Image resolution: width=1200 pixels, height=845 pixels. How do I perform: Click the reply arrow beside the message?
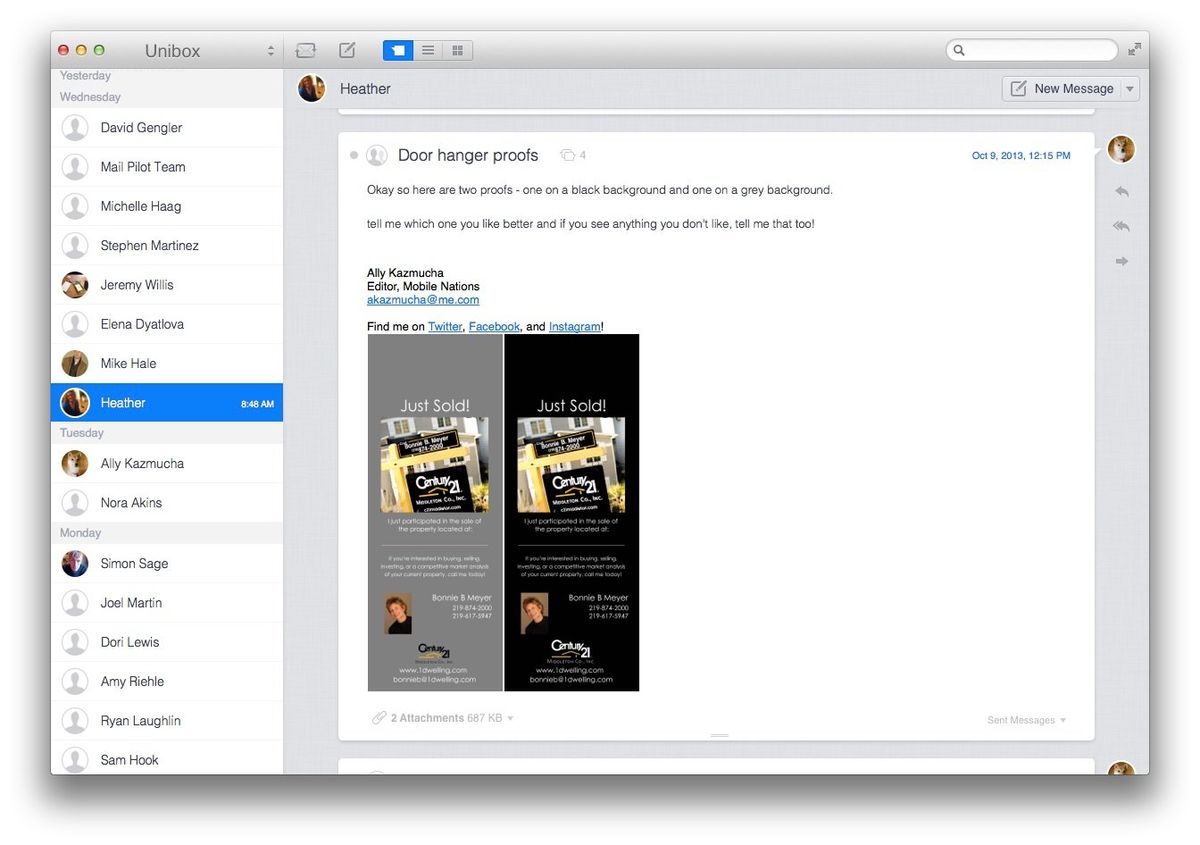click(x=1121, y=191)
